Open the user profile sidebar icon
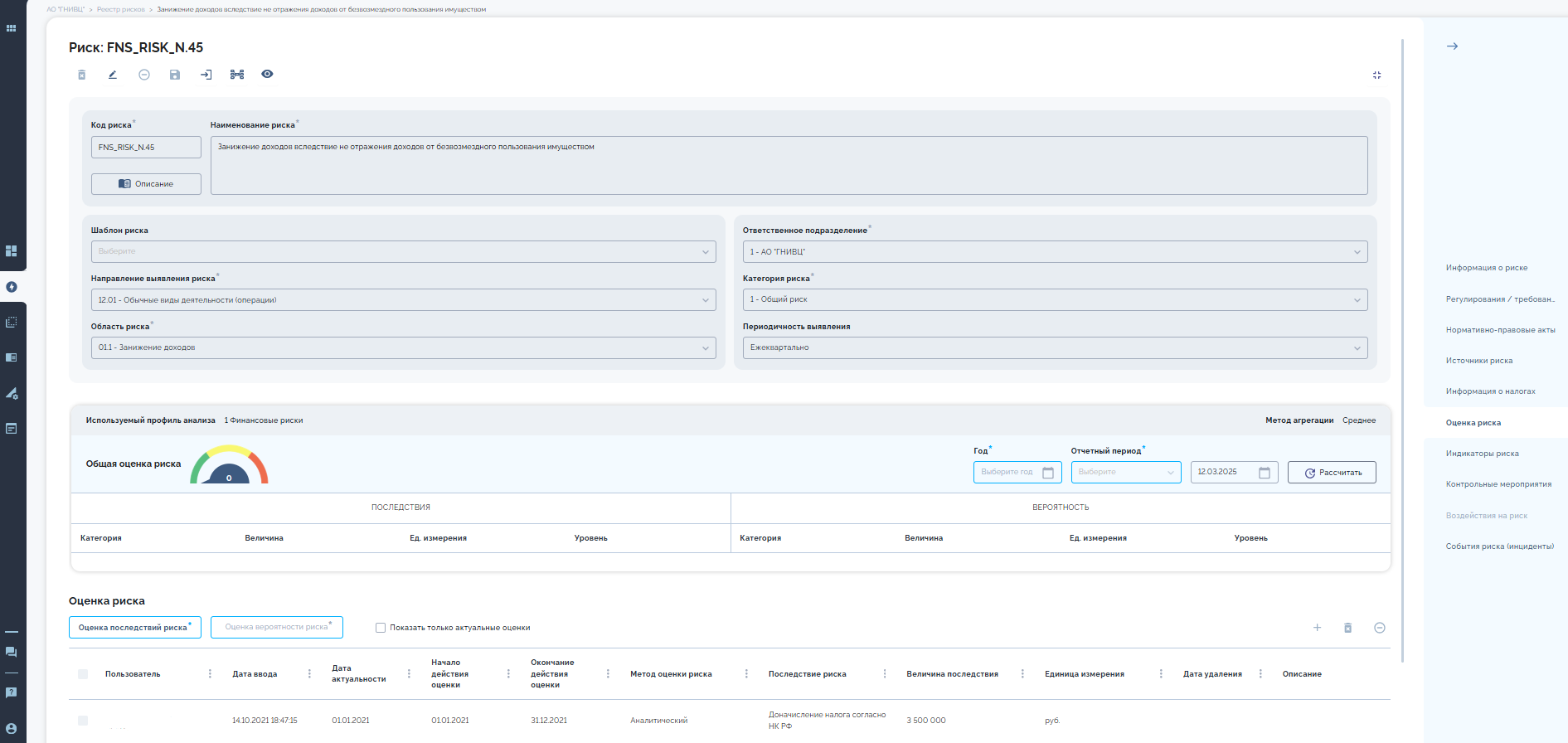The image size is (1568, 743). pyautogui.click(x=11, y=729)
